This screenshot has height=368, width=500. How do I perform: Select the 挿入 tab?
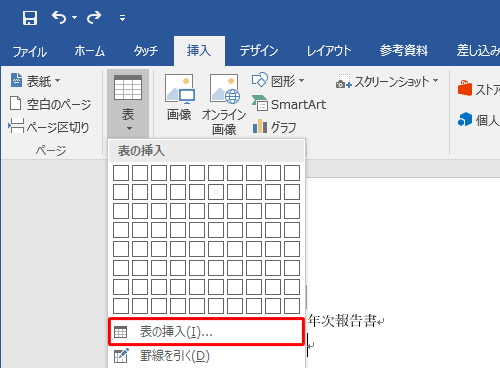[199, 51]
